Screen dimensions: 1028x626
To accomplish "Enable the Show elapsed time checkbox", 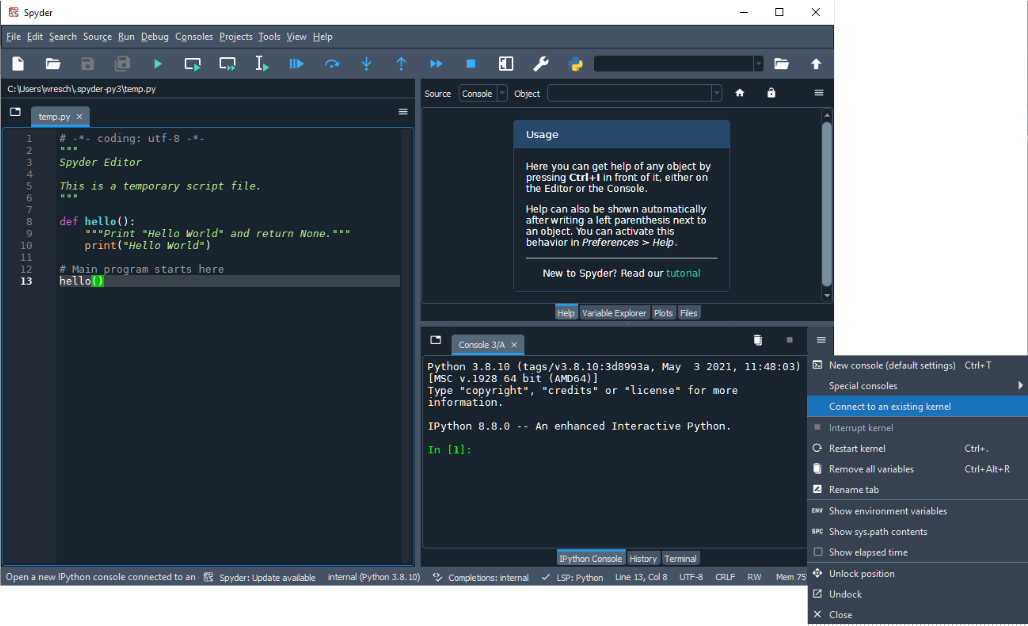I will (818, 552).
